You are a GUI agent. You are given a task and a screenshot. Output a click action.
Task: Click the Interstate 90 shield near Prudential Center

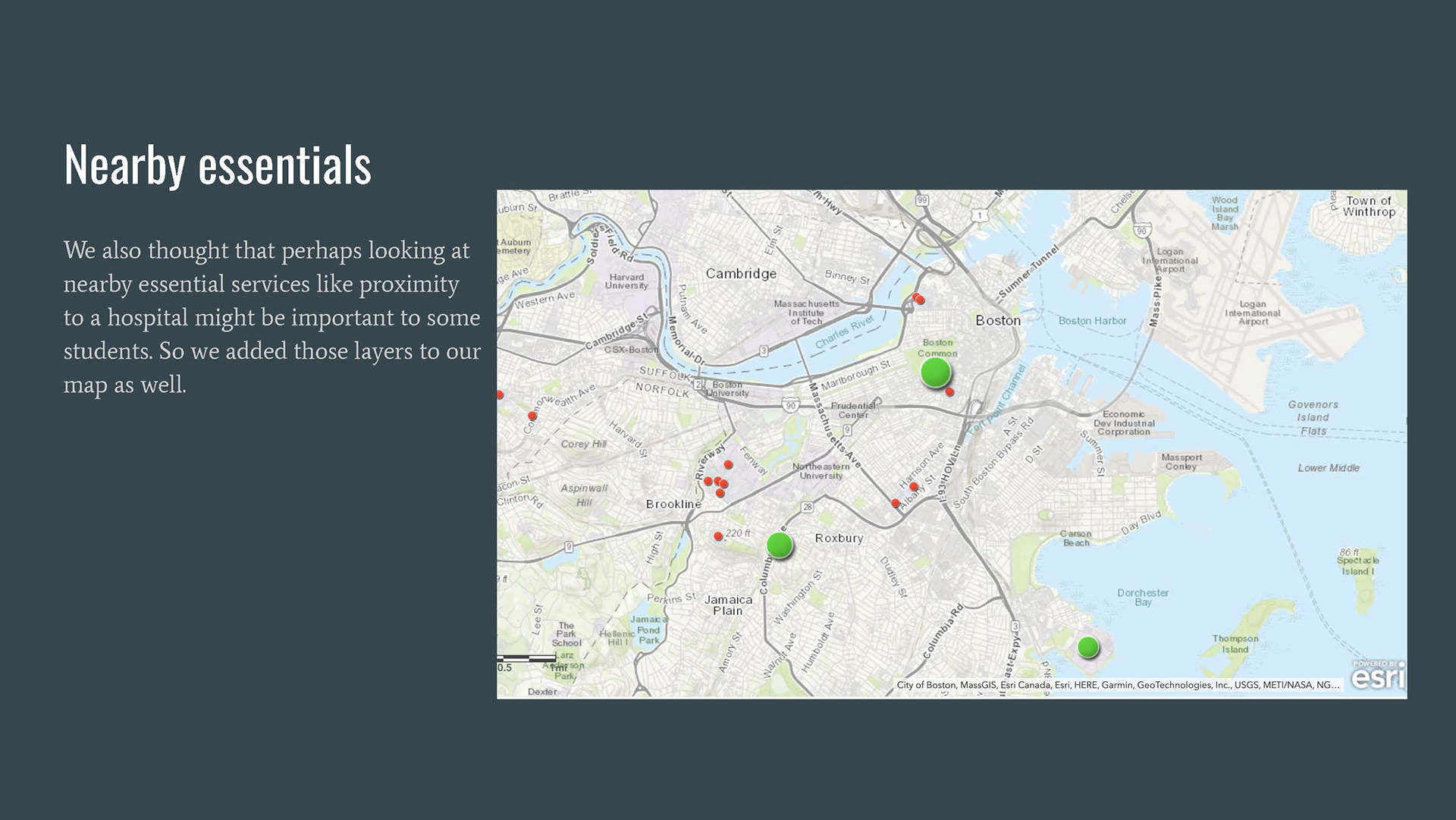[x=791, y=405]
